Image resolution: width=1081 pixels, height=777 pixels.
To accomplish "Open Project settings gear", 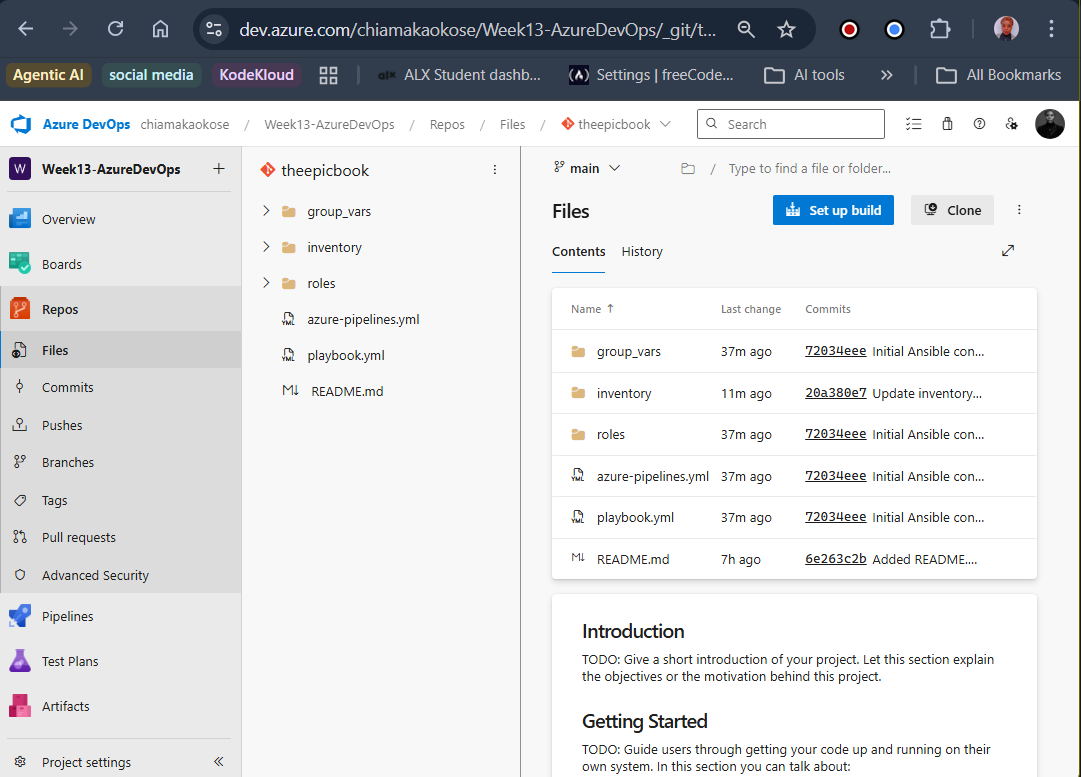I will 20,762.
